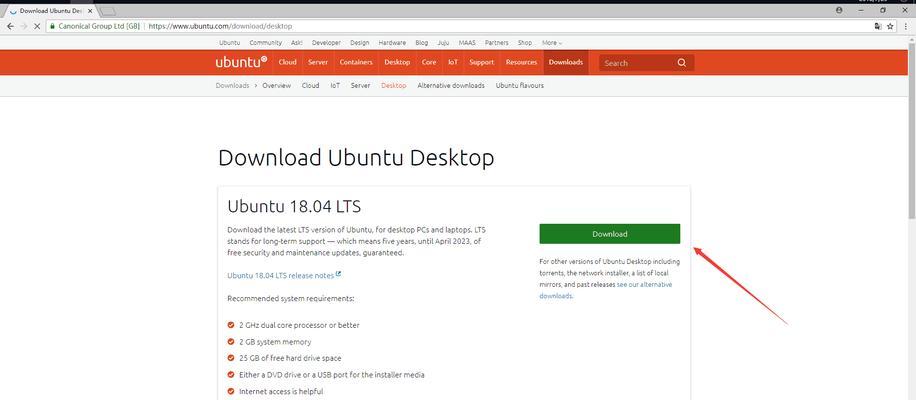Click the browser forward arrow
916x400 pixels.
(x=24, y=26)
